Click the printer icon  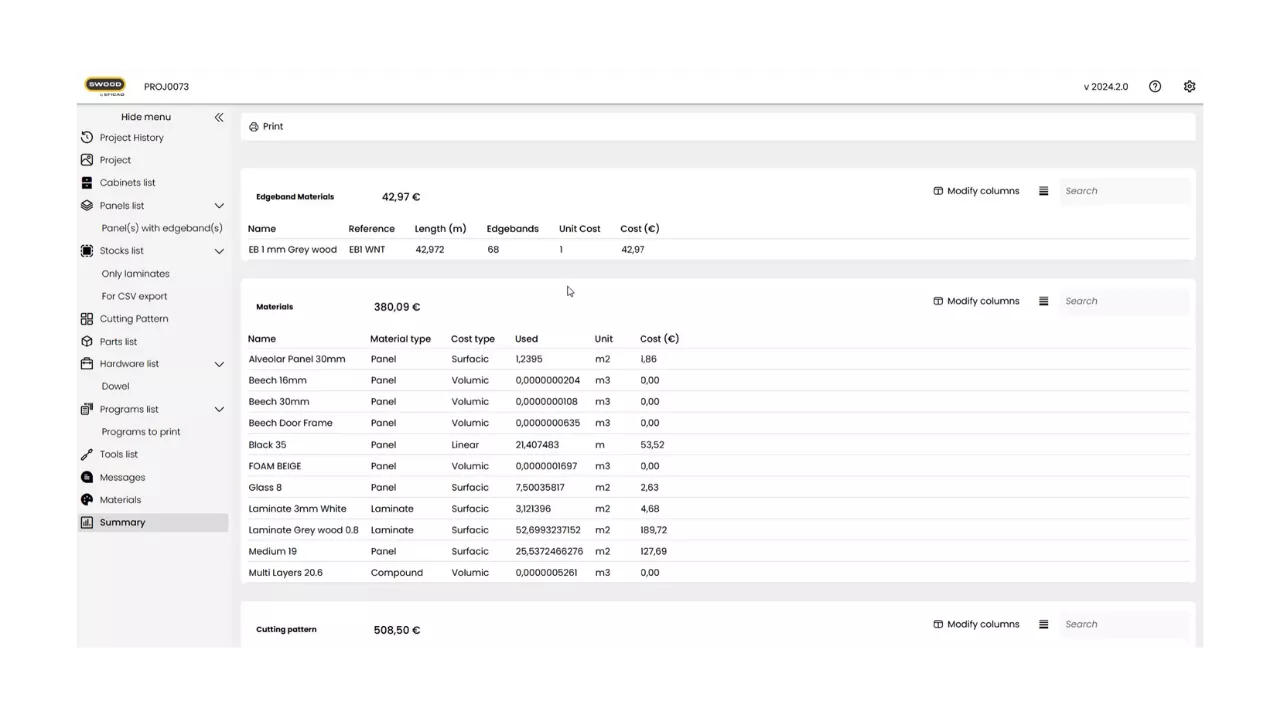(254, 127)
